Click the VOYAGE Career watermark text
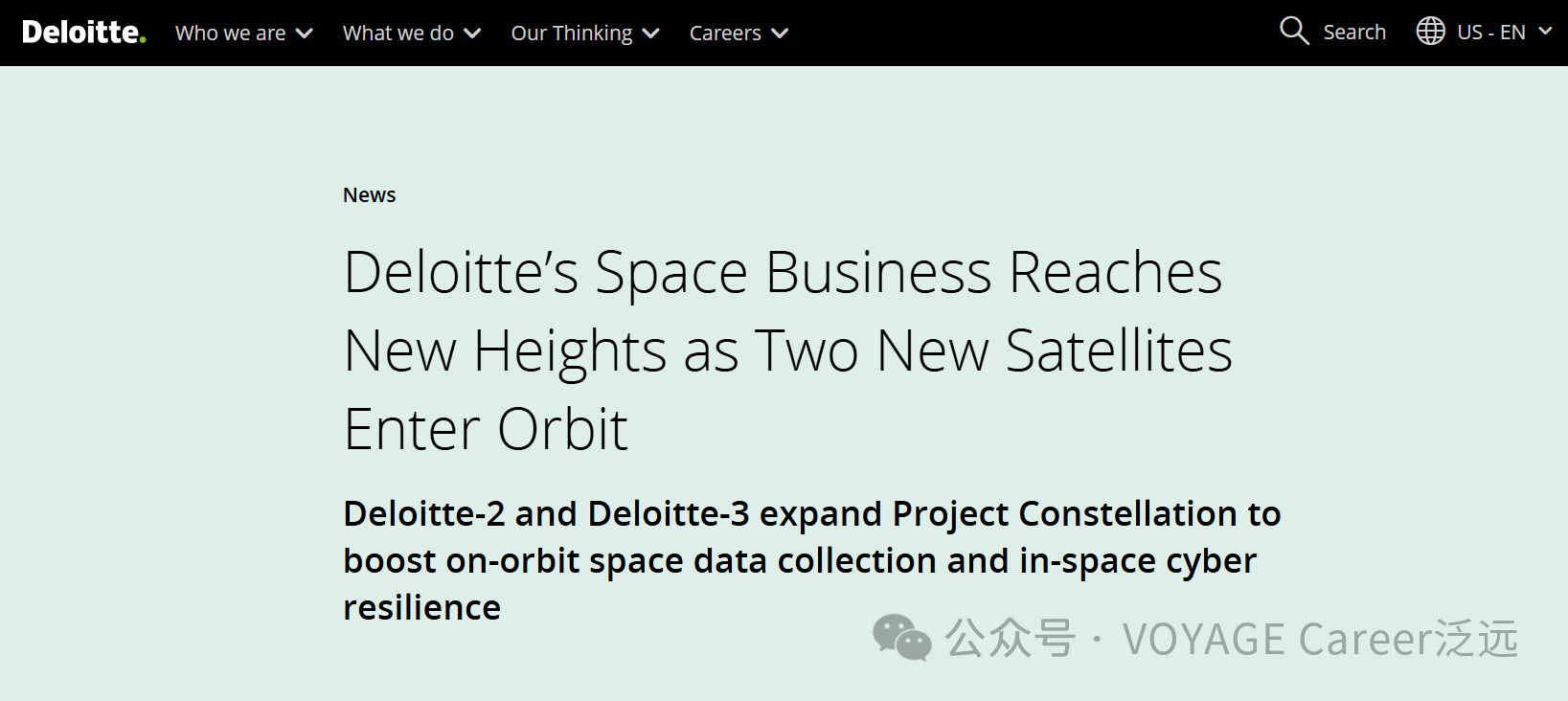Image resolution: width=1568 pixels, height=701 pixels. 1319,639
